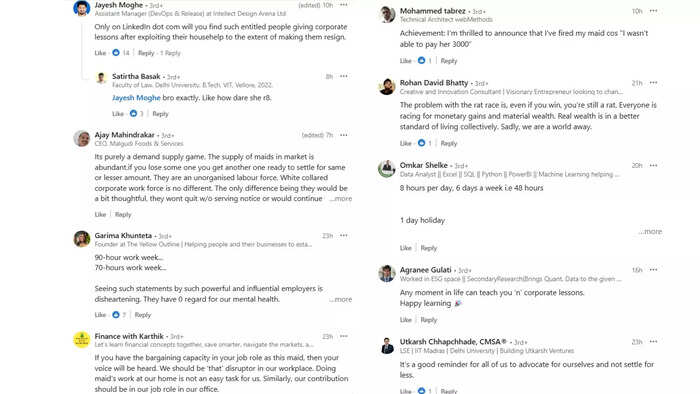This screenshot has height=394, width=700.
Task: Open the three-dot menu on Jayesh Moghe's comment
Action: [x=343, y=5]
